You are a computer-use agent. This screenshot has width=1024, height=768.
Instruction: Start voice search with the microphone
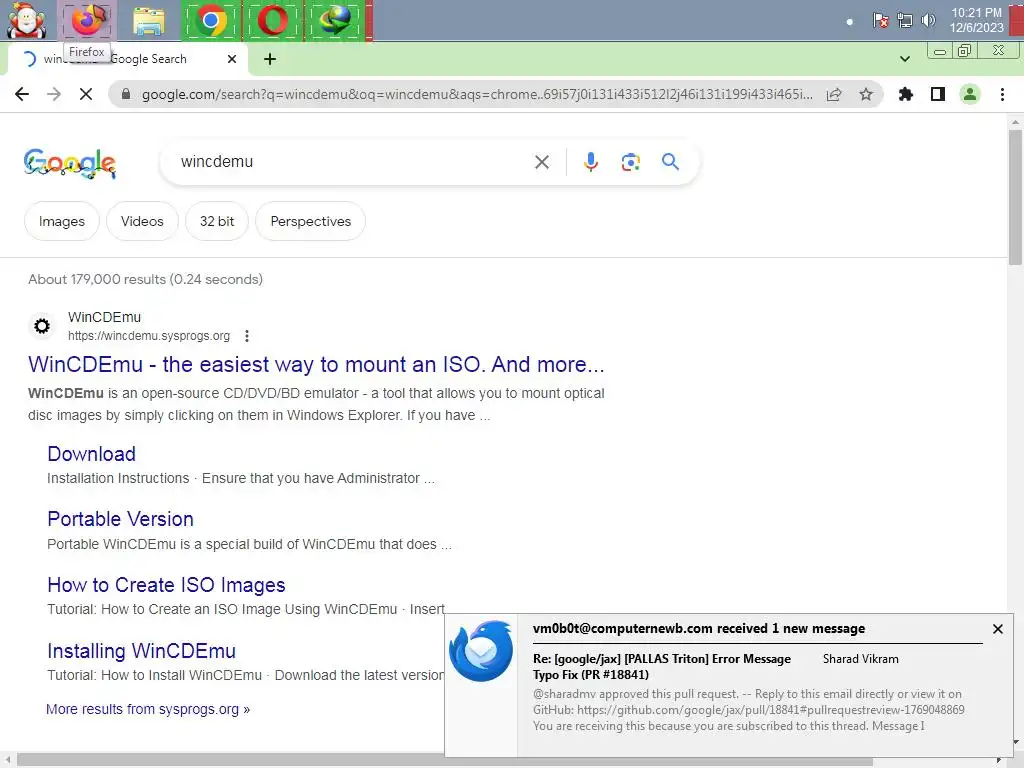[591, 162]
